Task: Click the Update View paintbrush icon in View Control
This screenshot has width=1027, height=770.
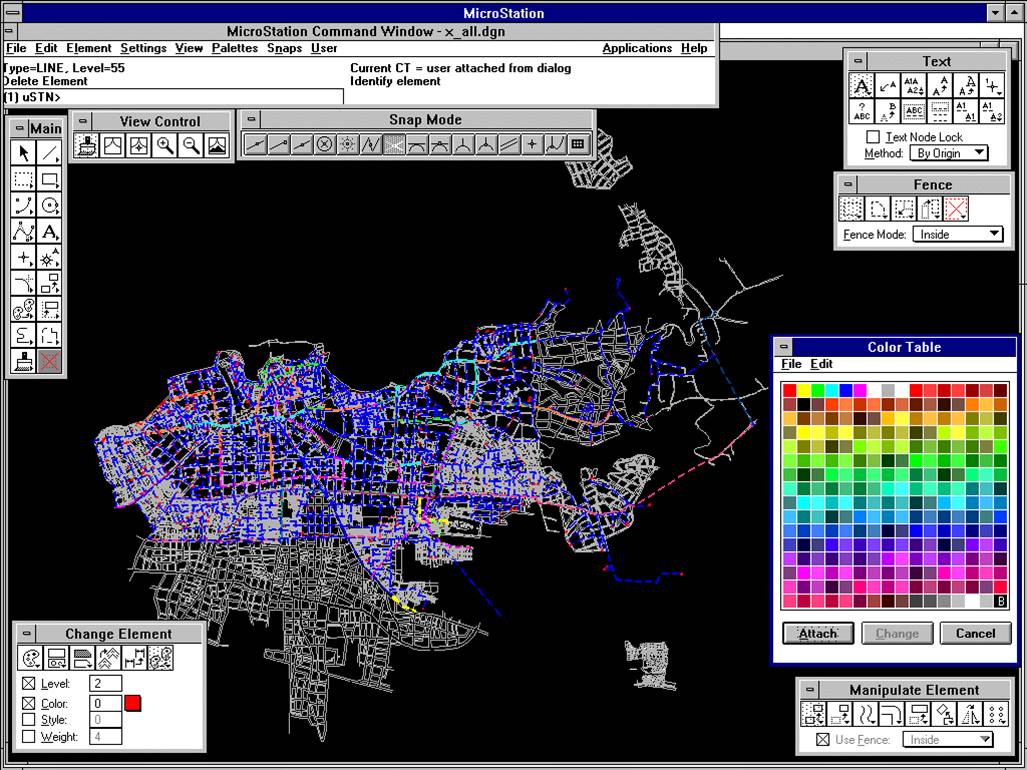Action: click(86, 145)
